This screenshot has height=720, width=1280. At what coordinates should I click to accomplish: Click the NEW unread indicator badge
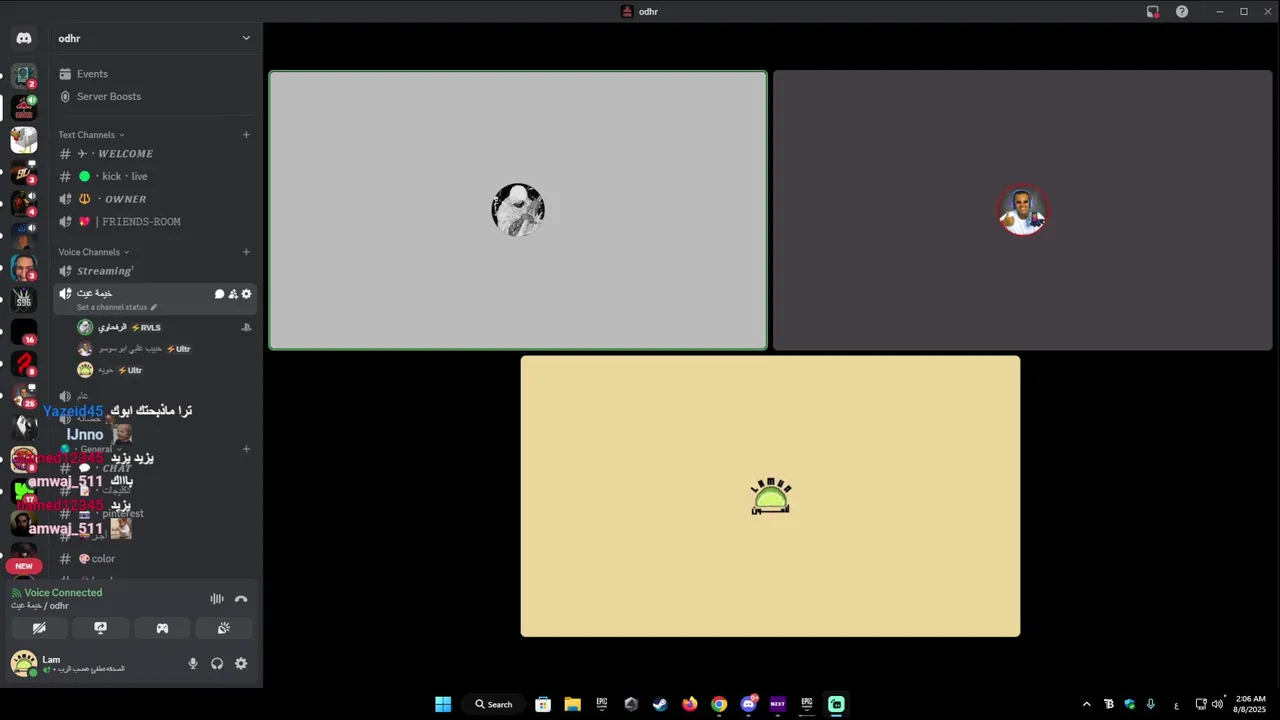(24, 566)
